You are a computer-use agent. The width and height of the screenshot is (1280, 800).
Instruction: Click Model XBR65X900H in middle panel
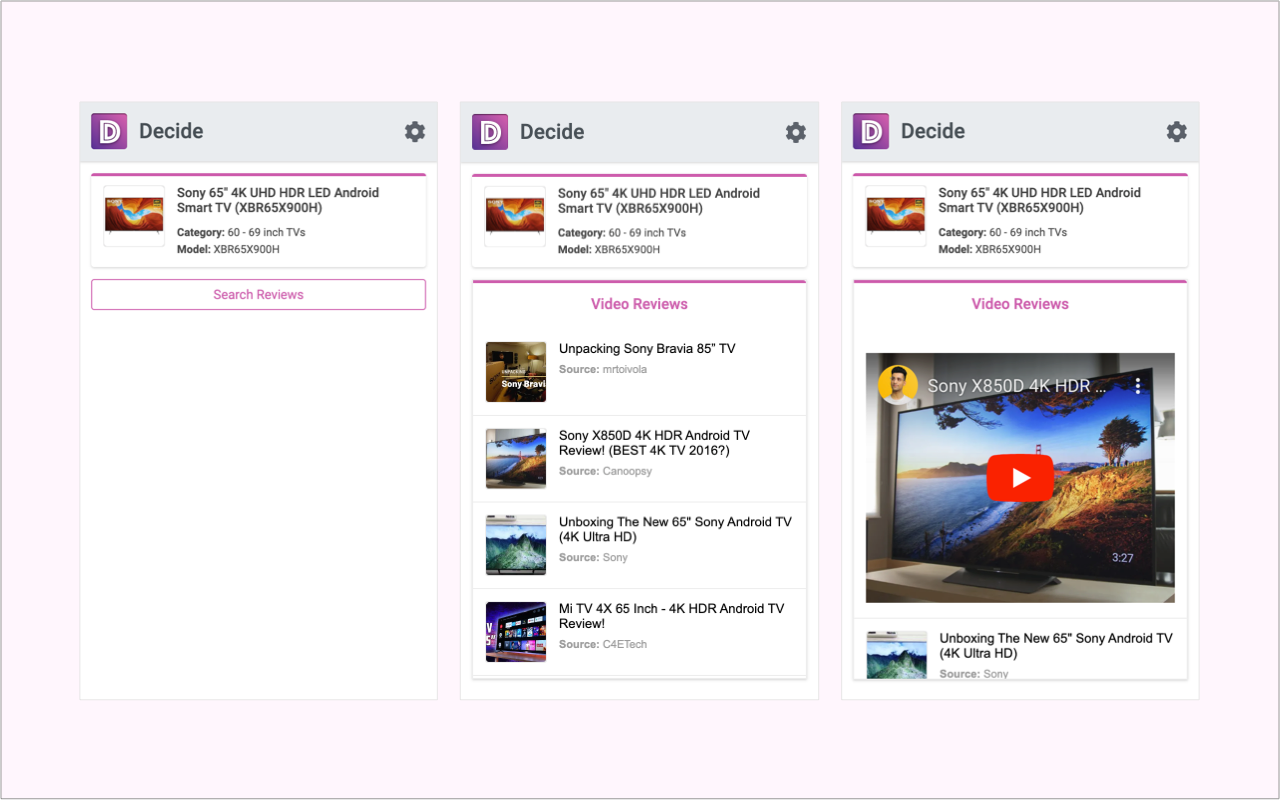click(609, 250)
